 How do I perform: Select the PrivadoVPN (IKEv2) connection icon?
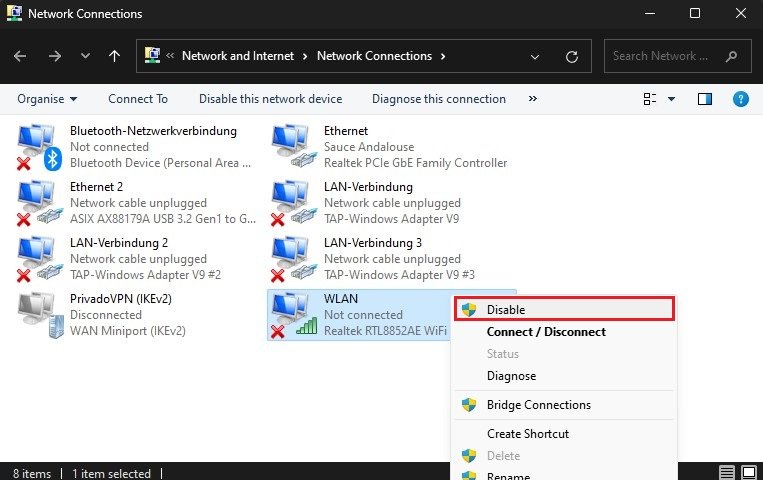[38, 313]
